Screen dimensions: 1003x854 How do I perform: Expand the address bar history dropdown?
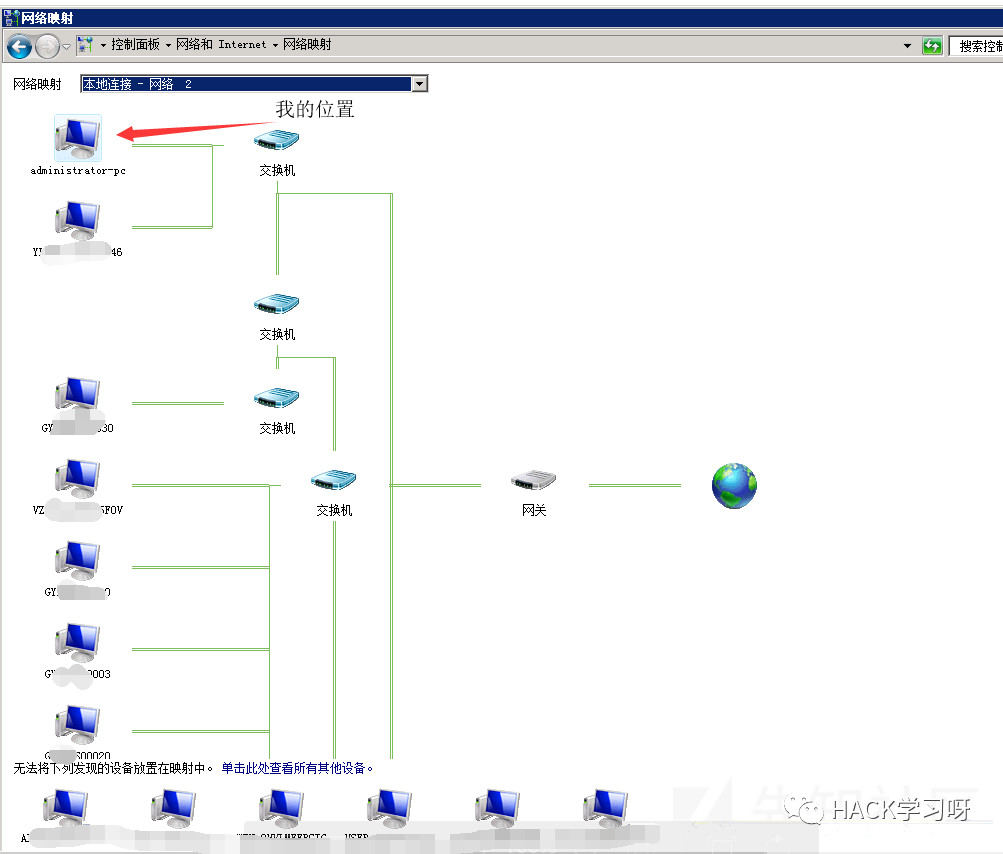(x=907, y=45)
